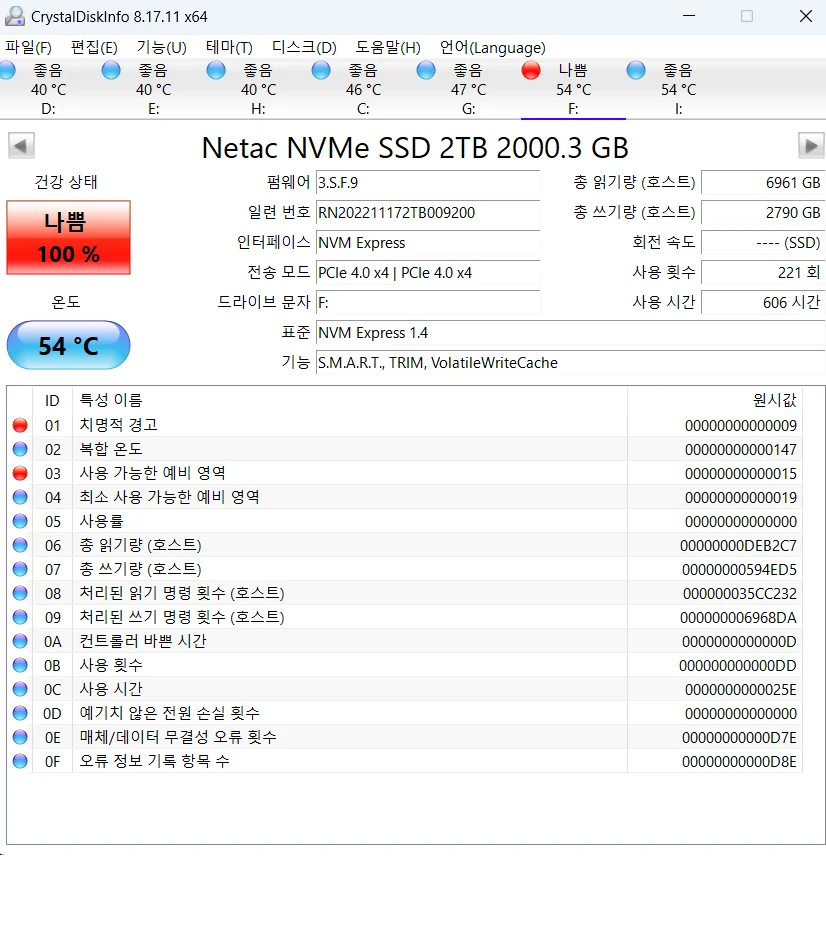Click the serial number field RN202211172TB009200
Image resolution: width=826 pixels, height=933 pixels.
tap(428, 212)
